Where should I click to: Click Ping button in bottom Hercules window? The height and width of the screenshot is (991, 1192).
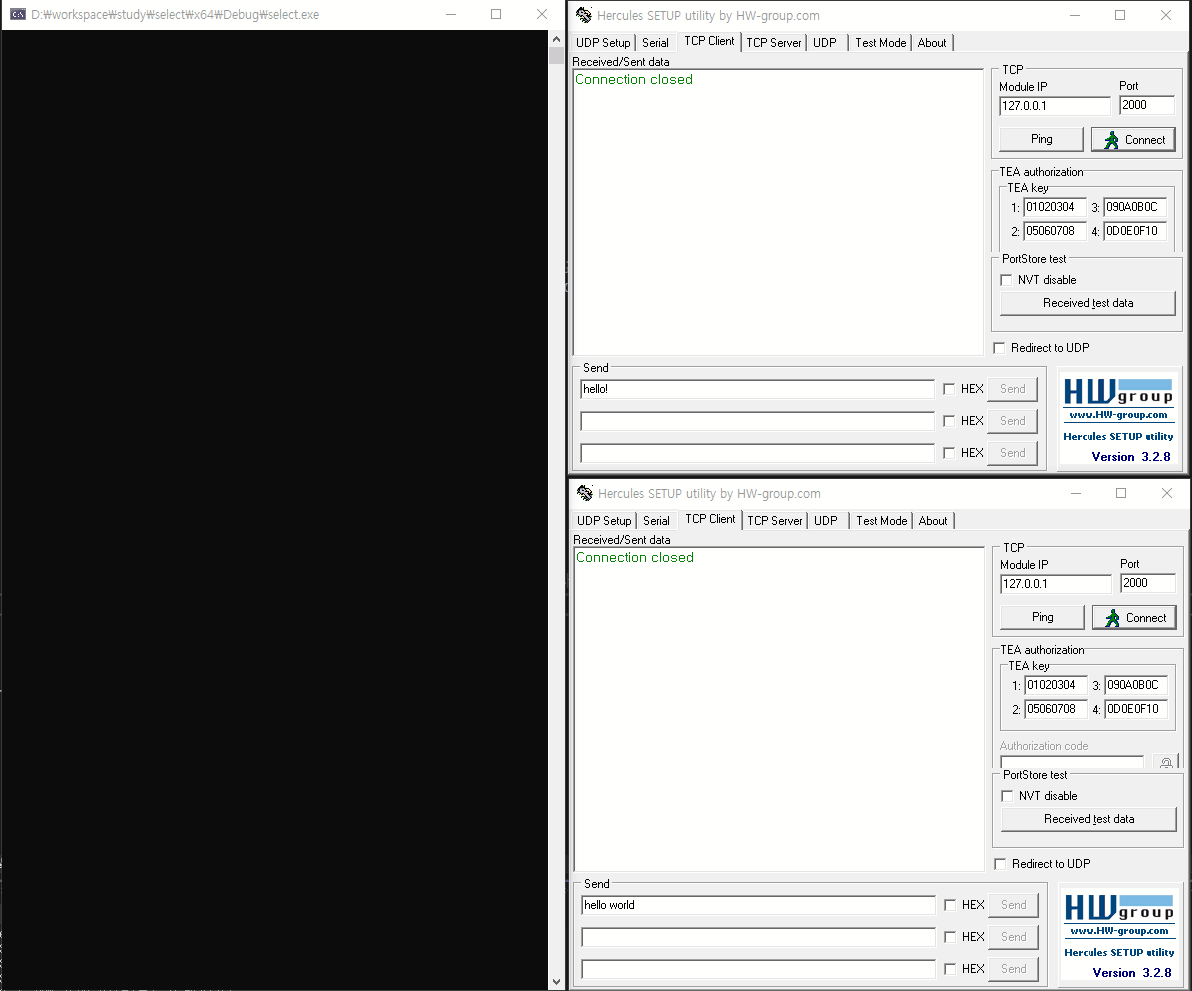(x=1042, y=617)
